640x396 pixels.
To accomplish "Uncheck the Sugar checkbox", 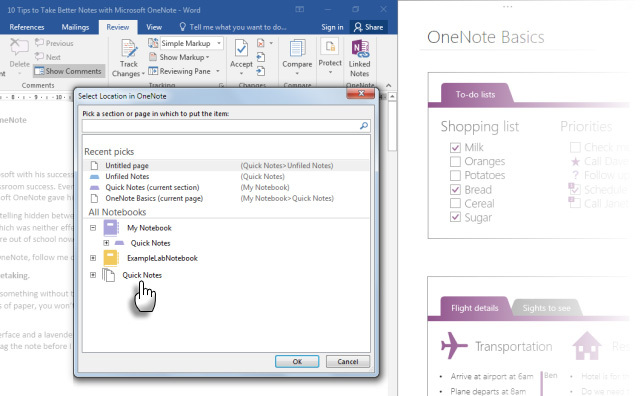I will tap(455, 217).
